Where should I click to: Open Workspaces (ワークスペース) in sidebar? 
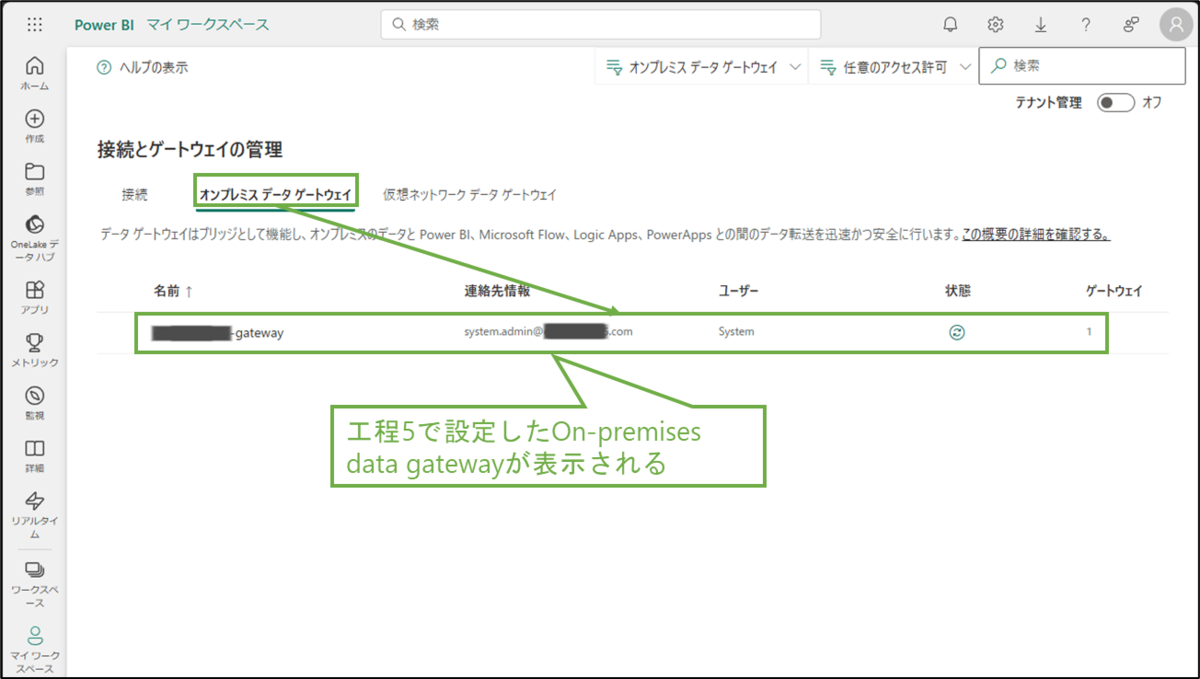pos(34,584)
